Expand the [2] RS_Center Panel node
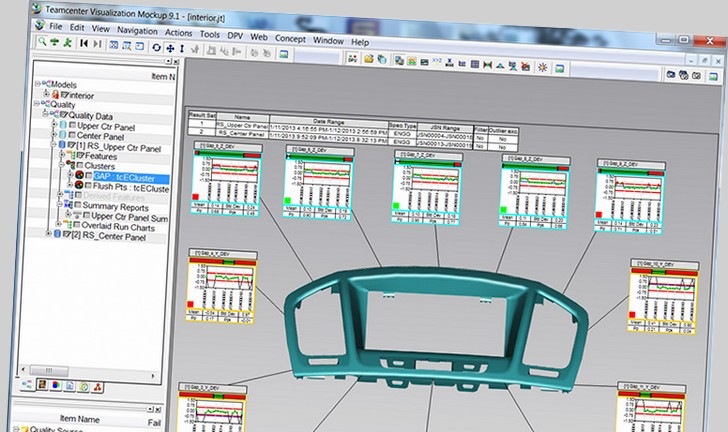The width and height of the screenshot is (728, 432). pos(48,234)
